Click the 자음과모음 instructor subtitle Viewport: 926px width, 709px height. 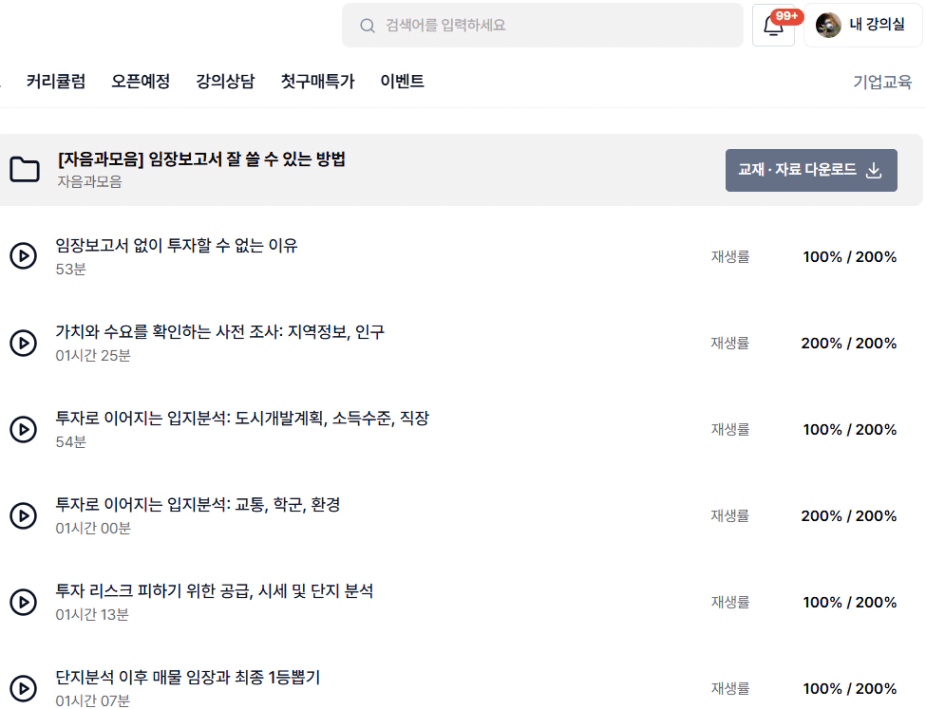(90, 182)
